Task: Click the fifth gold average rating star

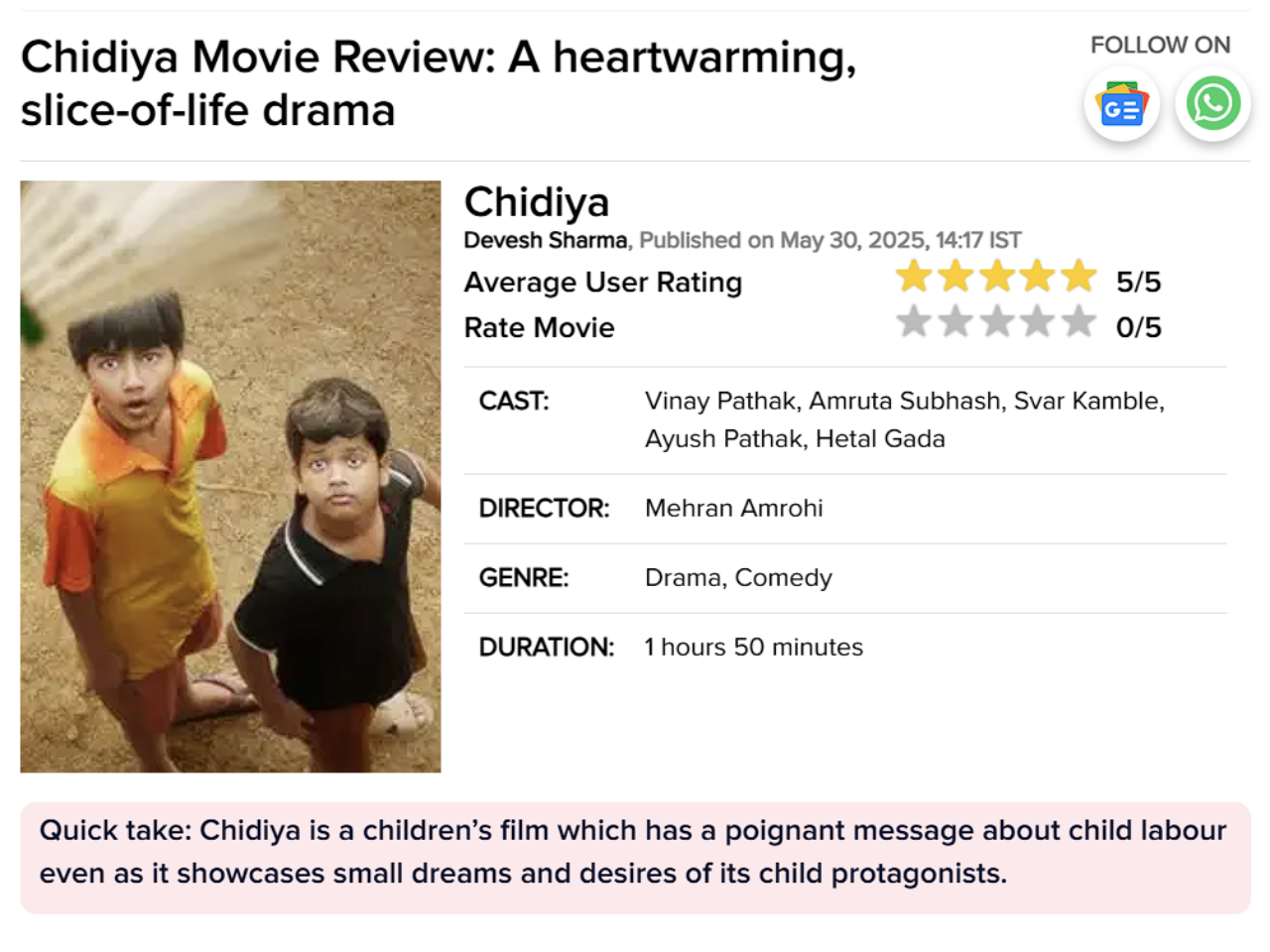Action: tap(1078, 276)
